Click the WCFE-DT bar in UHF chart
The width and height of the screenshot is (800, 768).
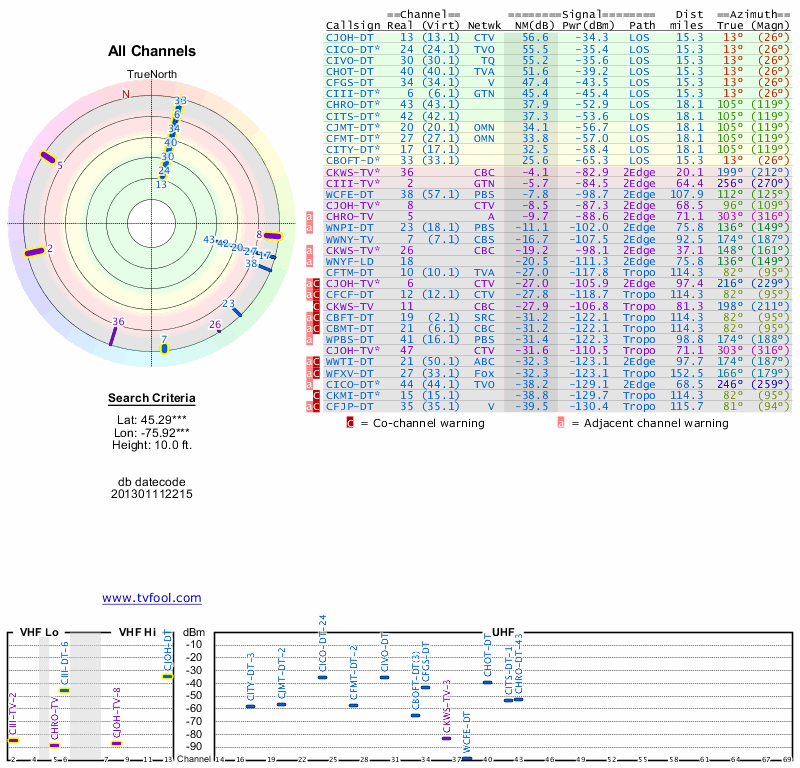click(467, 759)
